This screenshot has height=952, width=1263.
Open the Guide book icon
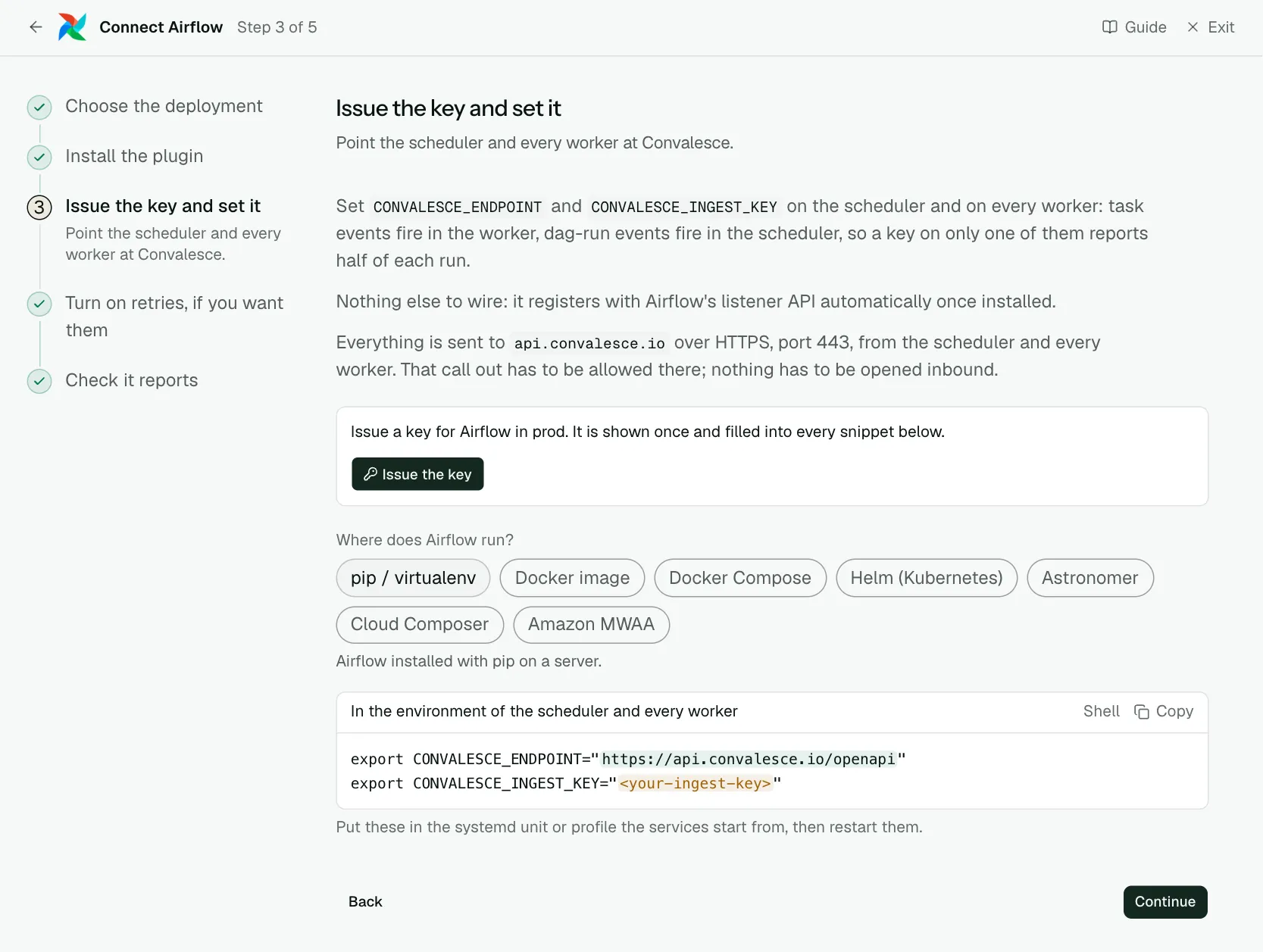[1109, 27]
